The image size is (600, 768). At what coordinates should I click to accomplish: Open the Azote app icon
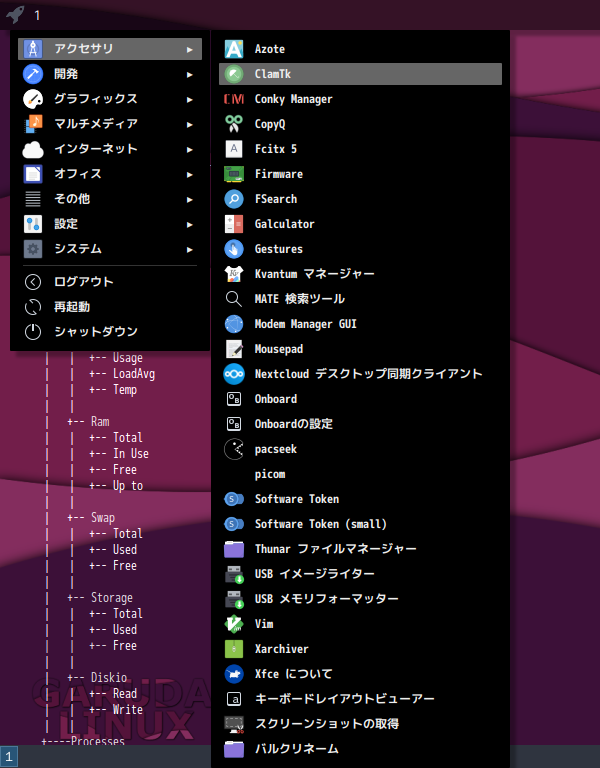(234, 49)
